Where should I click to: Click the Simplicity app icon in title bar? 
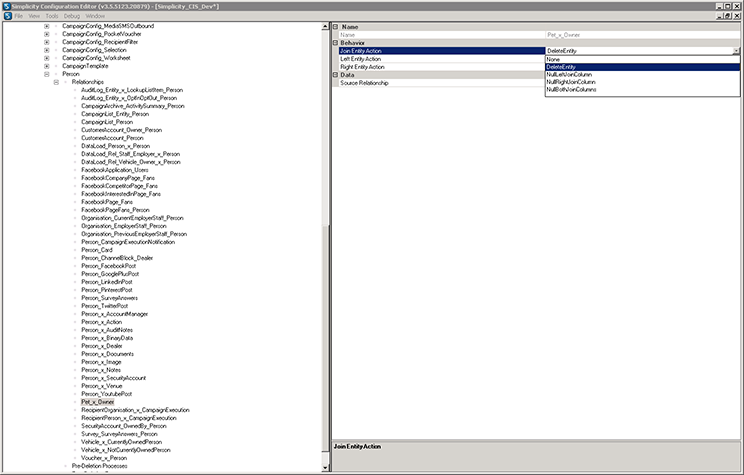(6, 6)
